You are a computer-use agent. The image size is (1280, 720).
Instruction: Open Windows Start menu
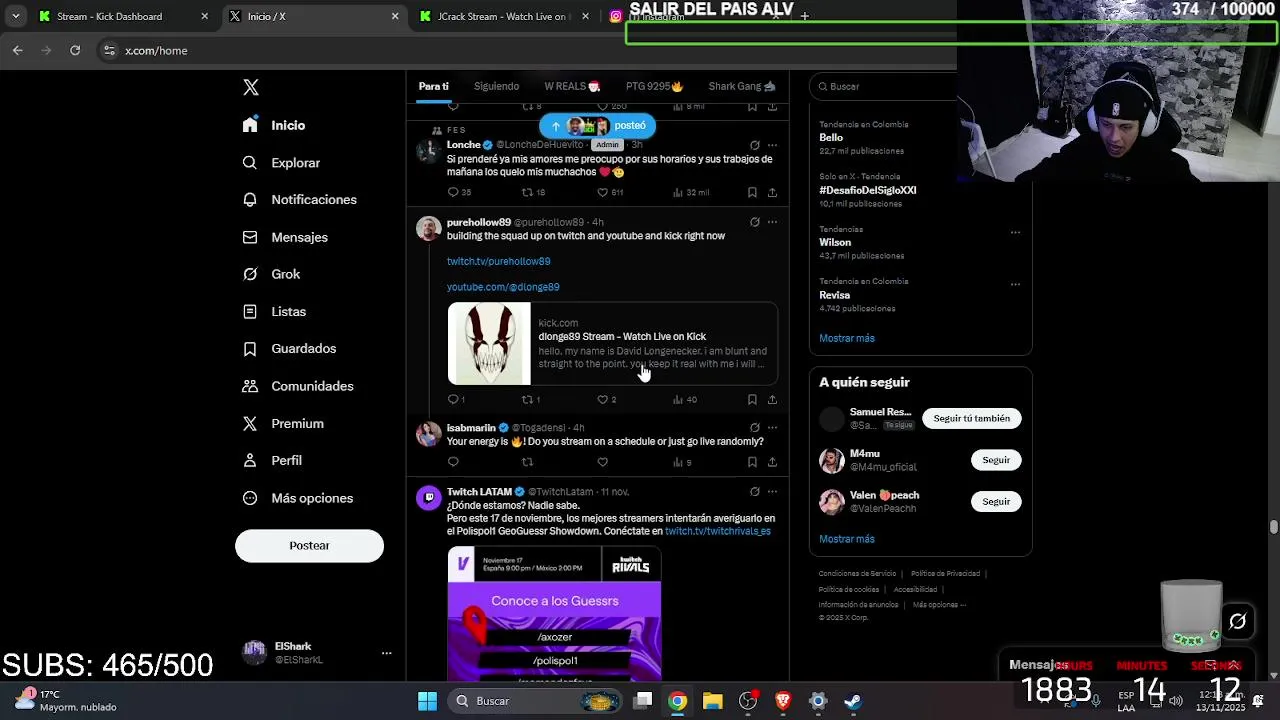[427, 701]
